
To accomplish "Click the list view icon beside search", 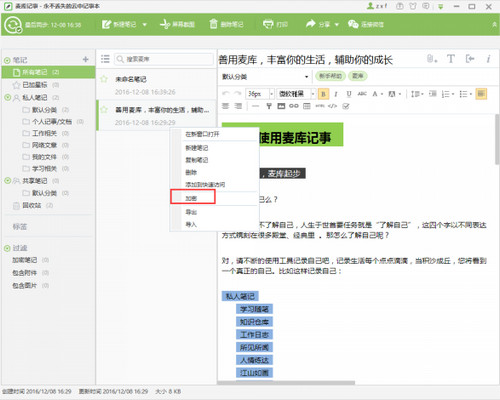I will (105, 59).
